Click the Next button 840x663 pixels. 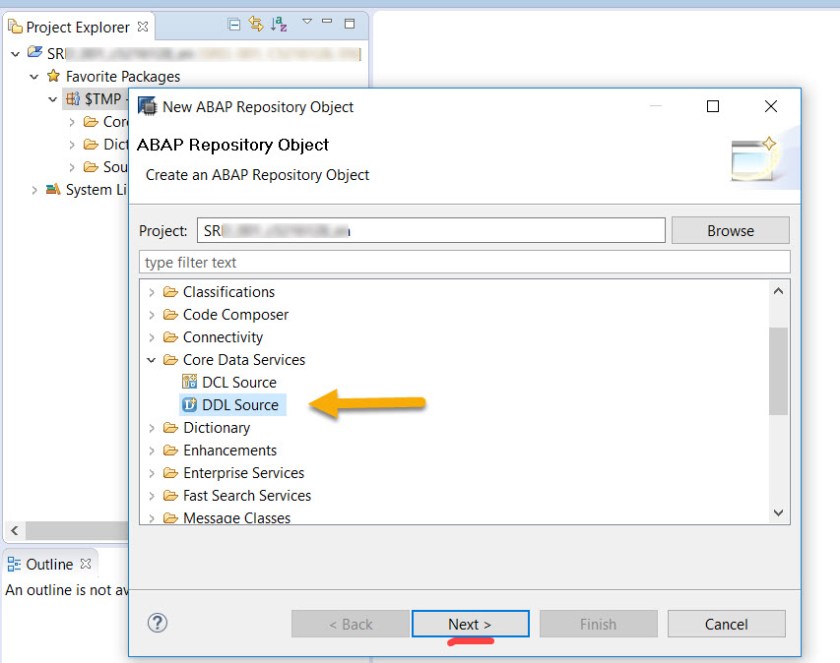(x=470, y=623)
